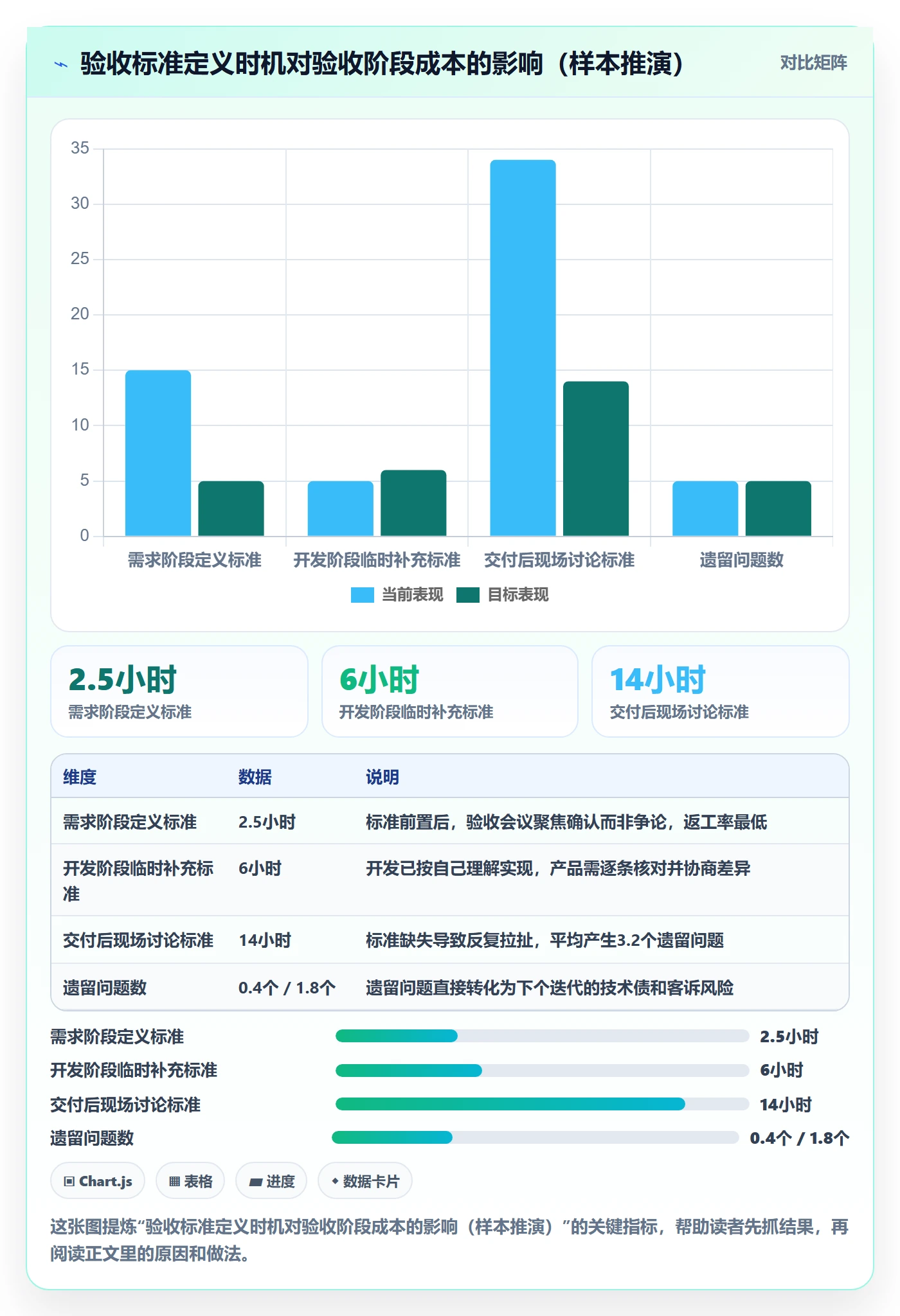Screen dimensions: 900x1316
Task: Click the summary caption paragraph
Action: pos(449,1240)
